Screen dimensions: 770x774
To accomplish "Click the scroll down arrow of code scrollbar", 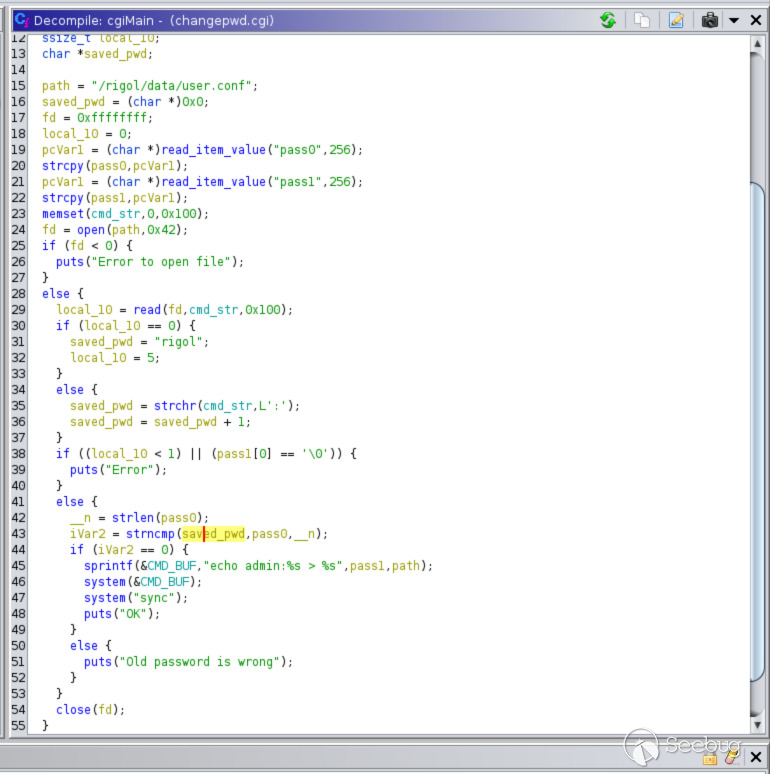I will pyautogui.click(x=757, y=725).
